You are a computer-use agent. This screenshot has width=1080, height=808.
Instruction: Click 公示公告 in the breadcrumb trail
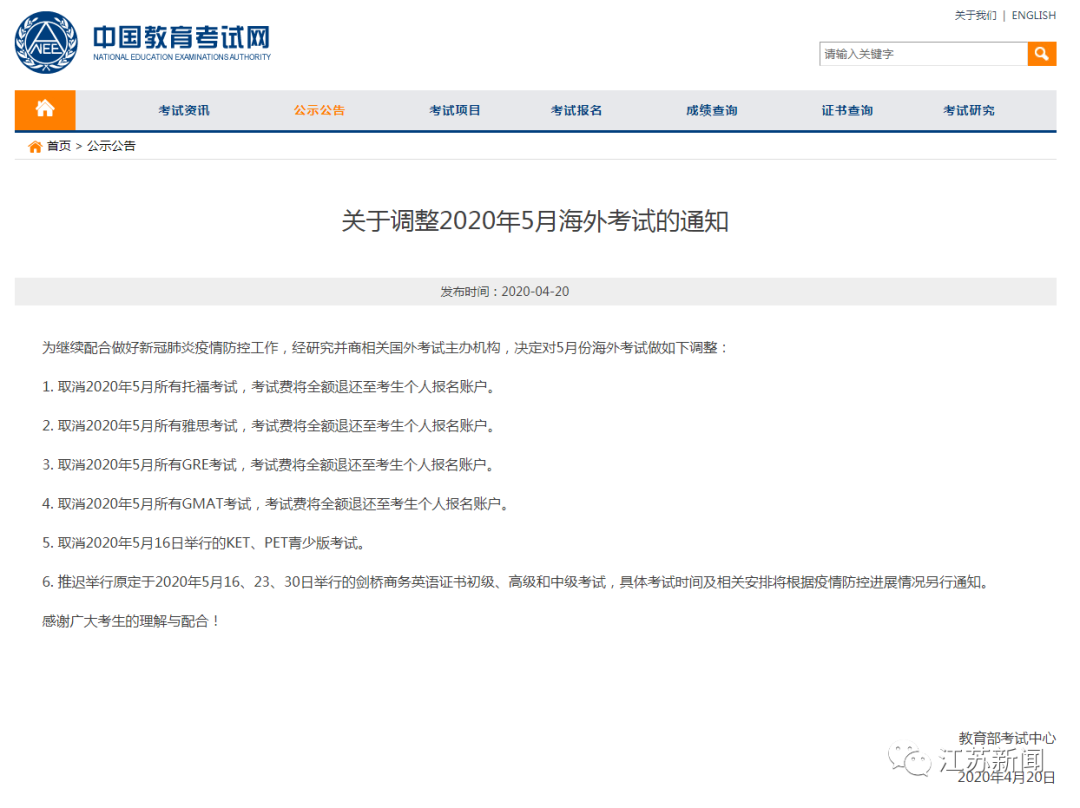pos(111,146)
